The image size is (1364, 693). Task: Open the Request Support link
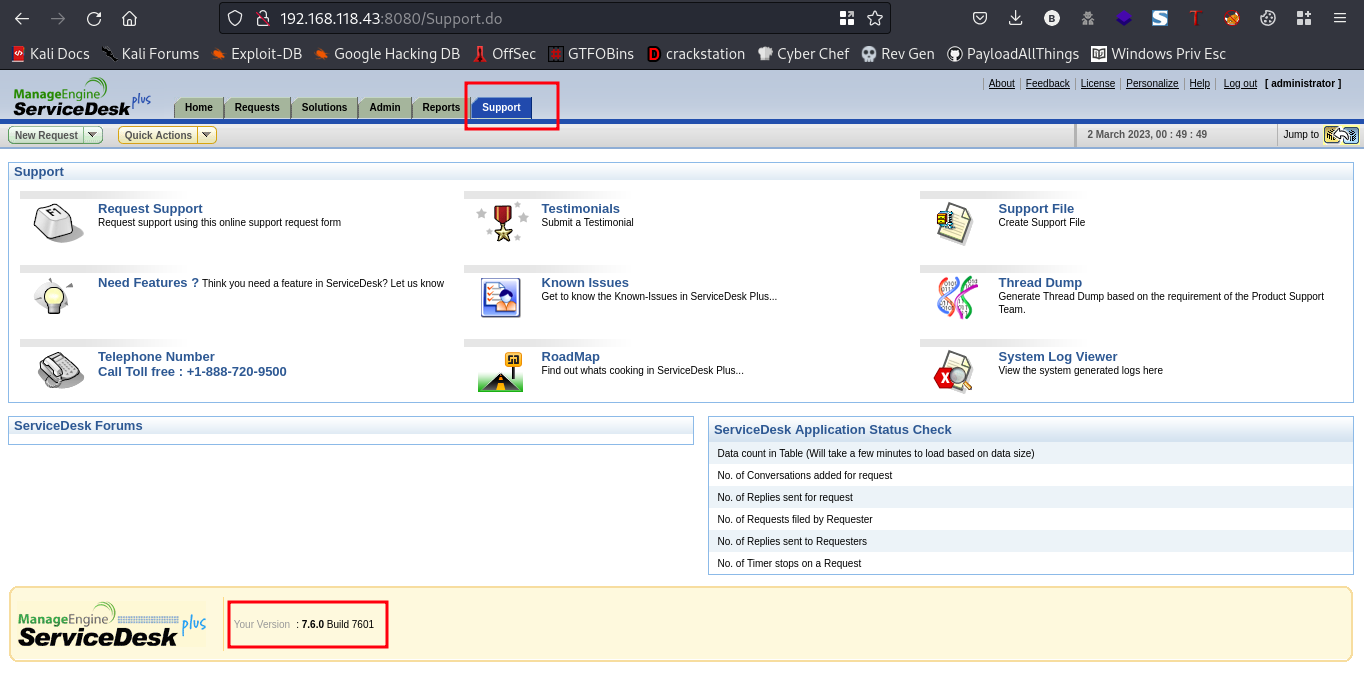point(150,209)
